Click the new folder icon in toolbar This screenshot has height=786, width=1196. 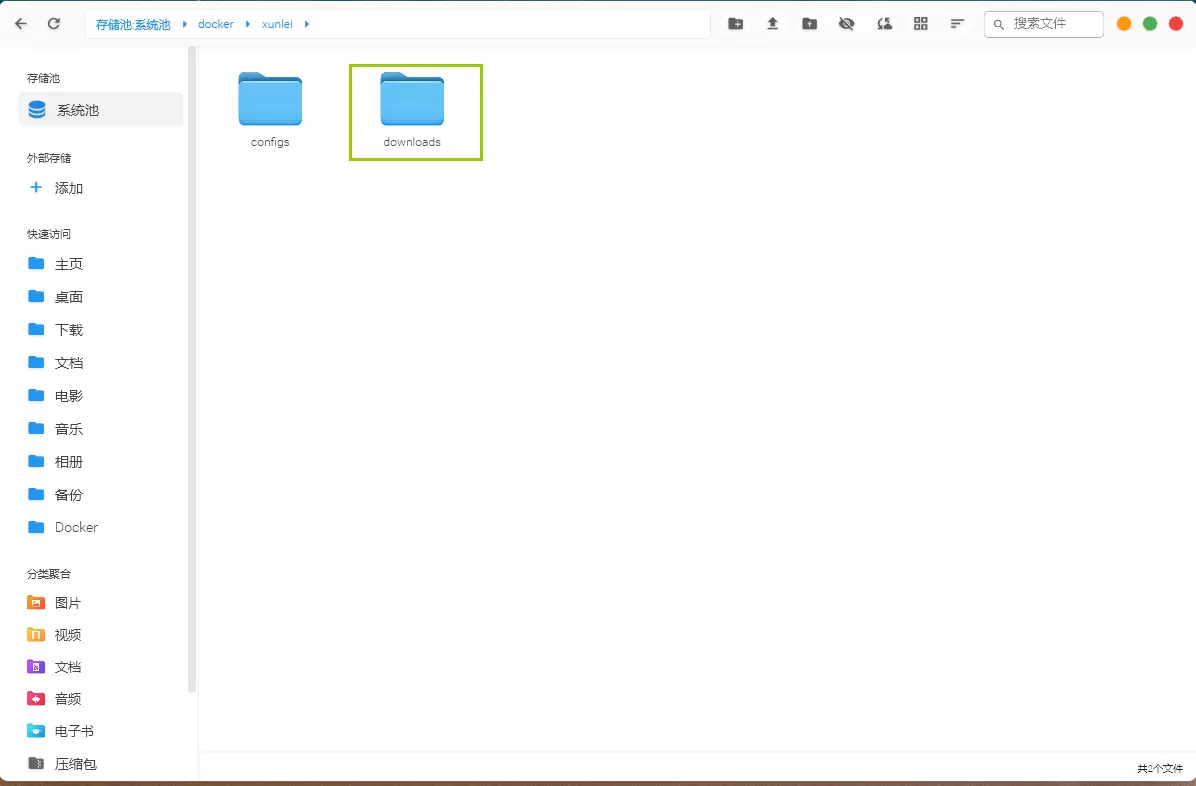(735, 24)
